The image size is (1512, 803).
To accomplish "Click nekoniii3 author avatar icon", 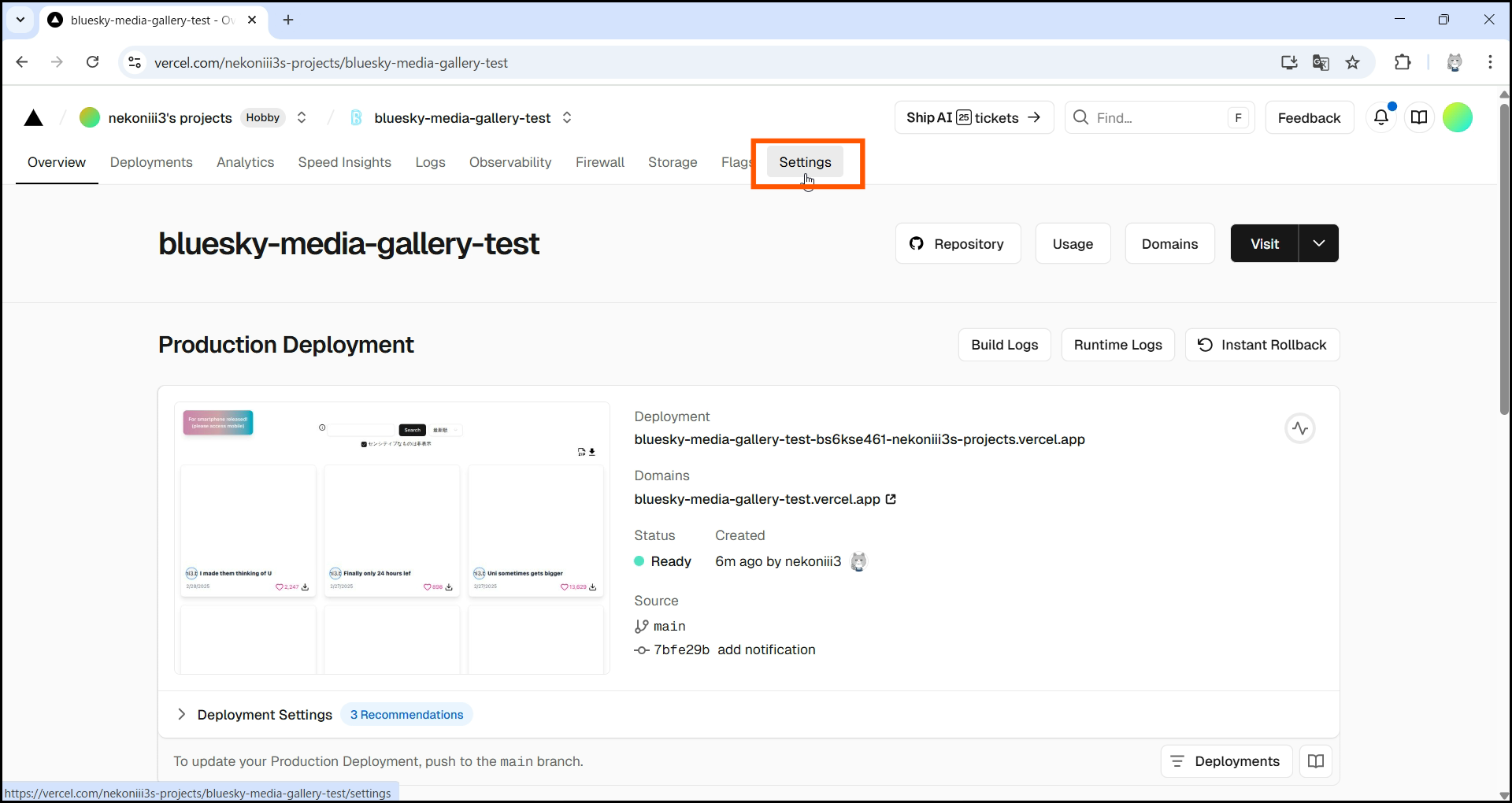I will point(858,561).
